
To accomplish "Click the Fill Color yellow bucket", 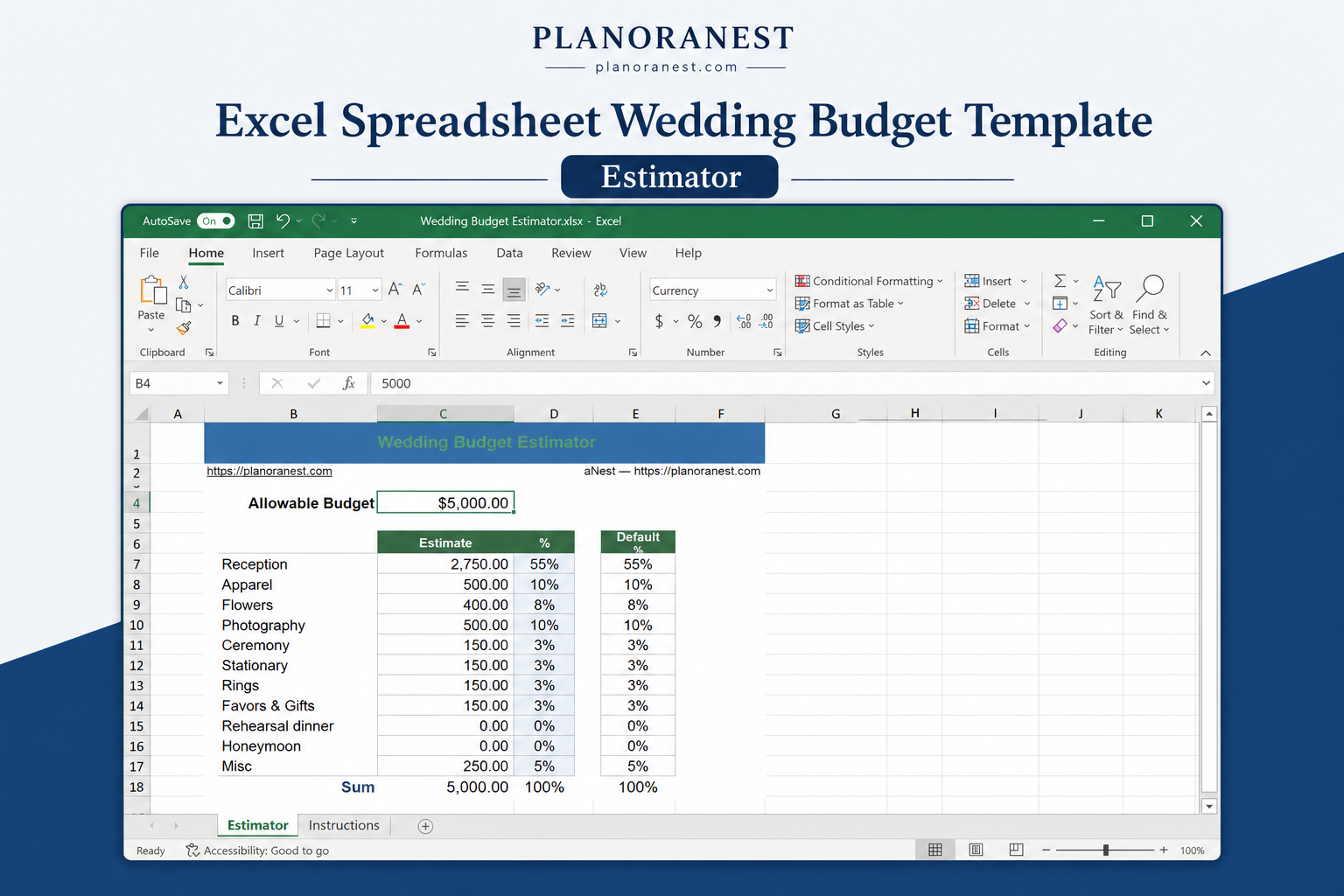I will pos(368,321).
